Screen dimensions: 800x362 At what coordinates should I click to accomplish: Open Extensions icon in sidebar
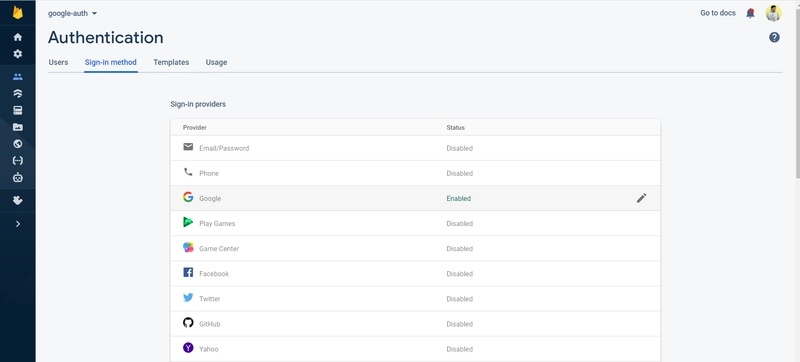tap(18, 201)
